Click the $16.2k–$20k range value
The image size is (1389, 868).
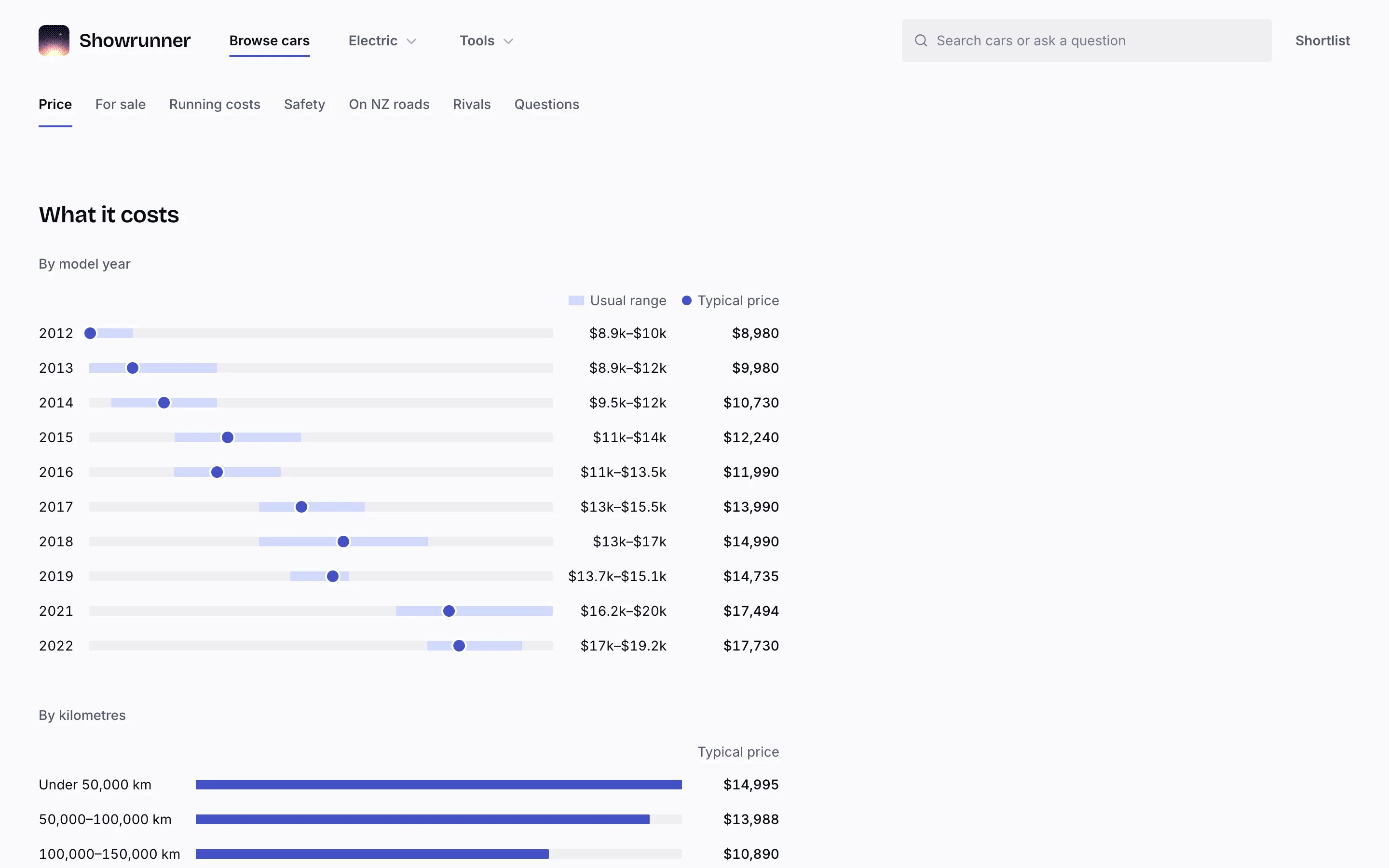623,611
